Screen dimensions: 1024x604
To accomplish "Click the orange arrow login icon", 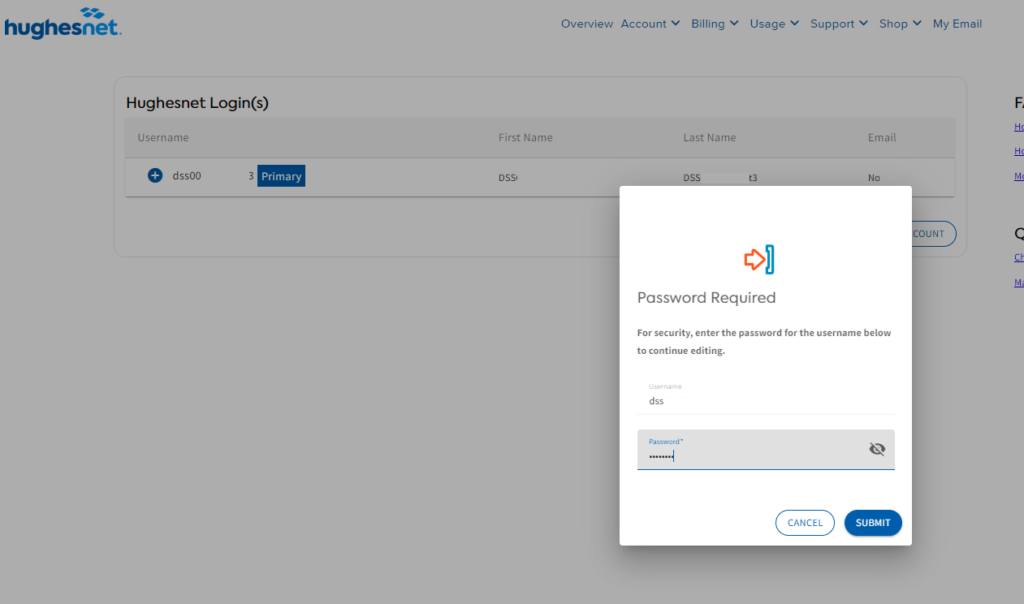I will tap(760, 260).
